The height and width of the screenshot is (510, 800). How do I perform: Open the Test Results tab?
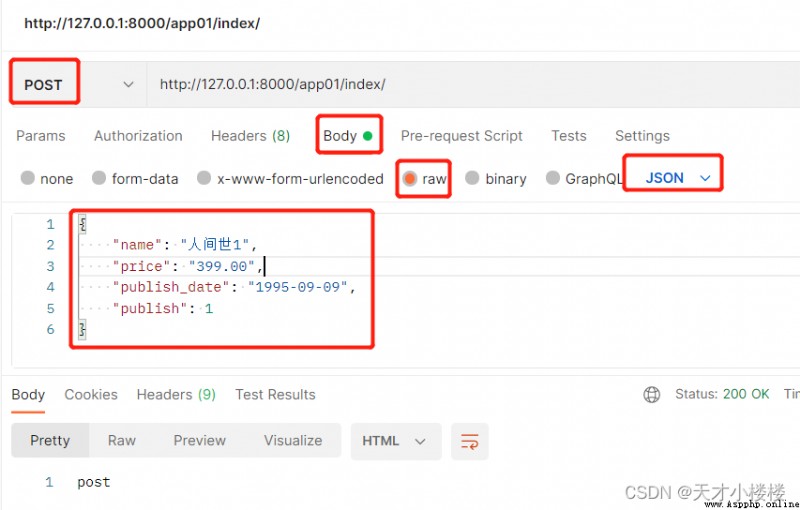point(276,395)
